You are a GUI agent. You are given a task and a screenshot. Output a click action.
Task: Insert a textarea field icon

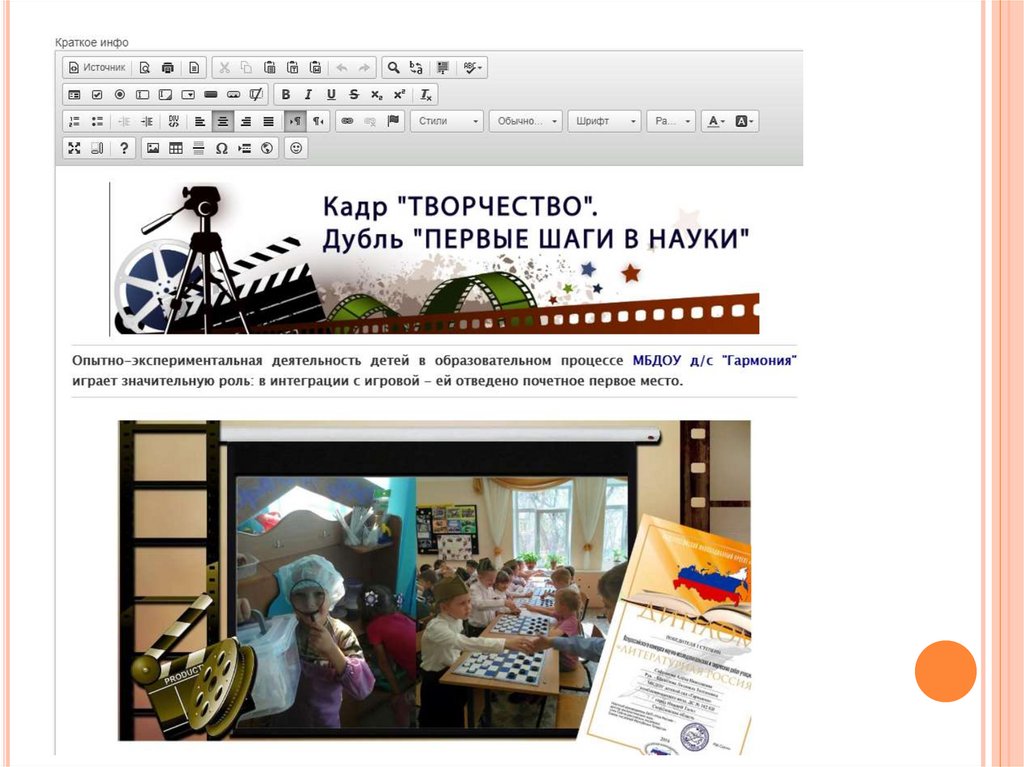(165, 95)
